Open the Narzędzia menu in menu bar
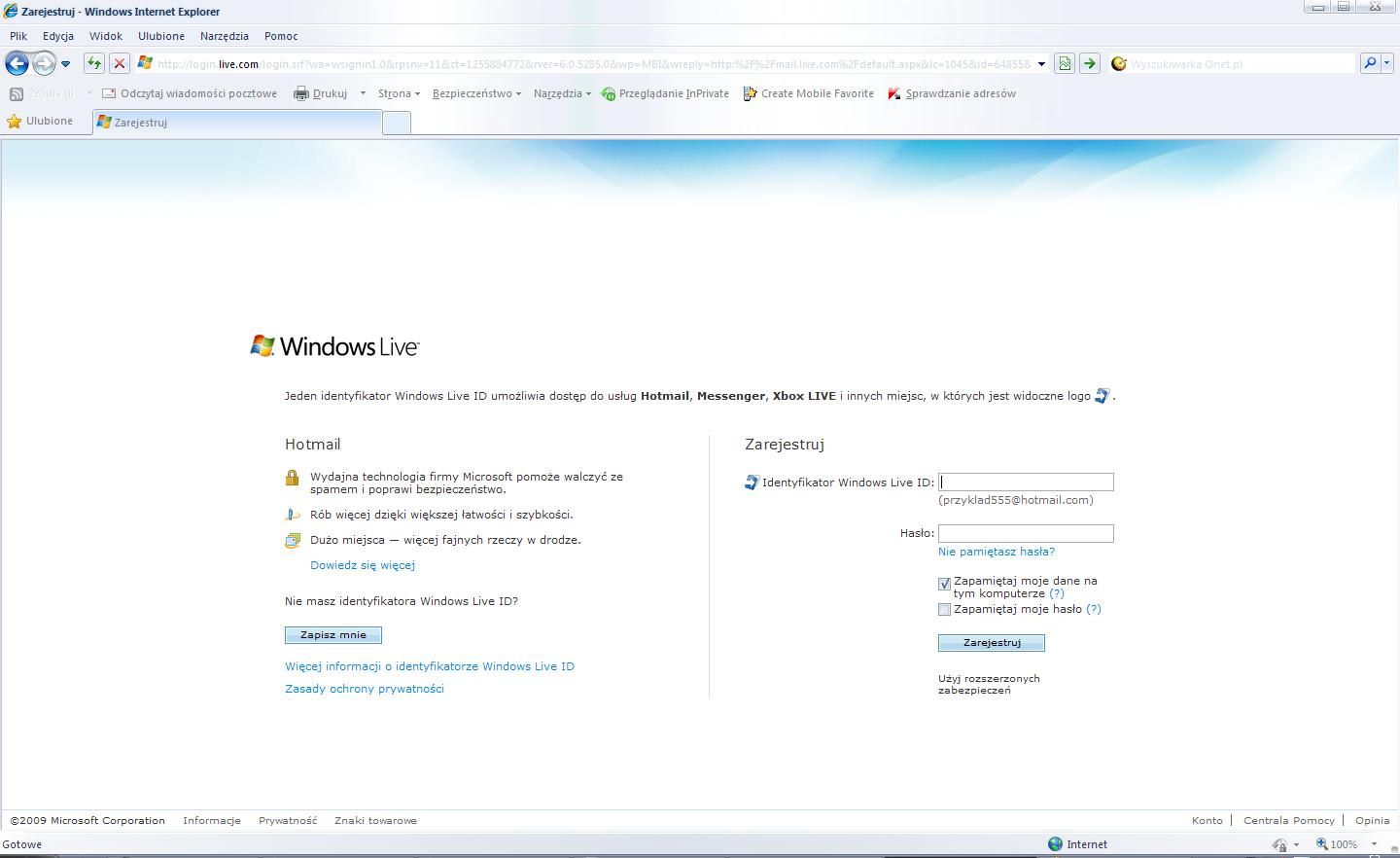Image resolution: width=1400 pixels, height=858 pixels. tap(225, 36)
